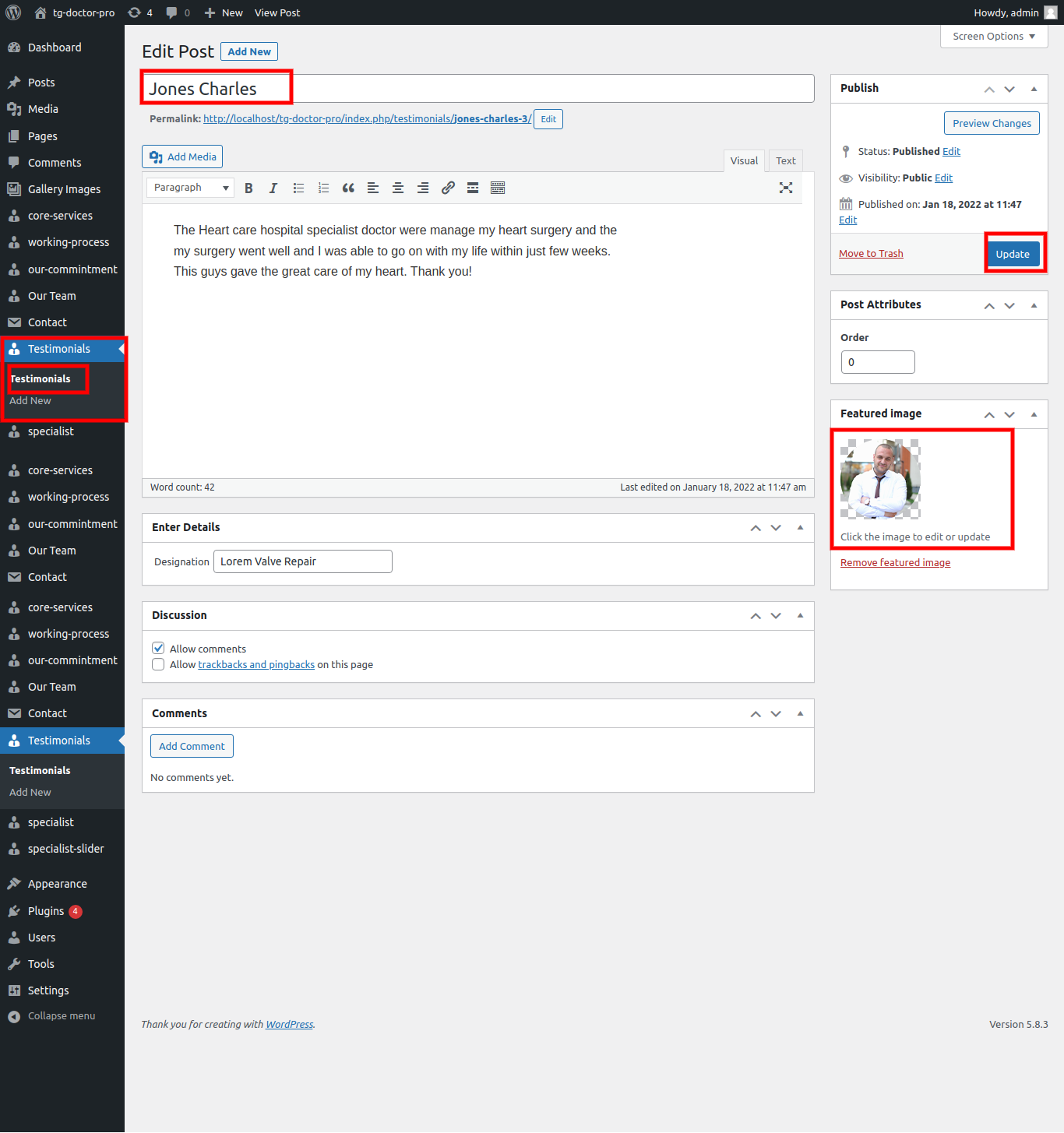Viewport: 1064px width, 1133px height.
Task: Uncheck the Allow comments checkbox
Action: 159,649
